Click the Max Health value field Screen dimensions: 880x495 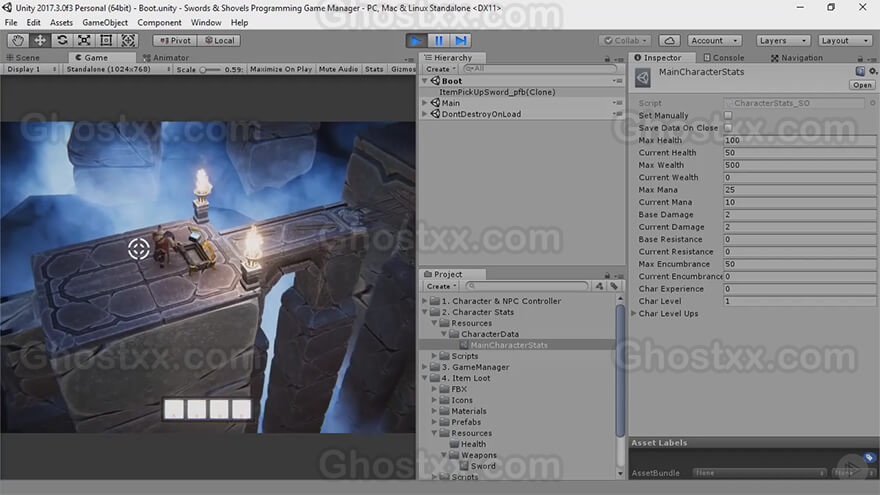pos(800,140)
